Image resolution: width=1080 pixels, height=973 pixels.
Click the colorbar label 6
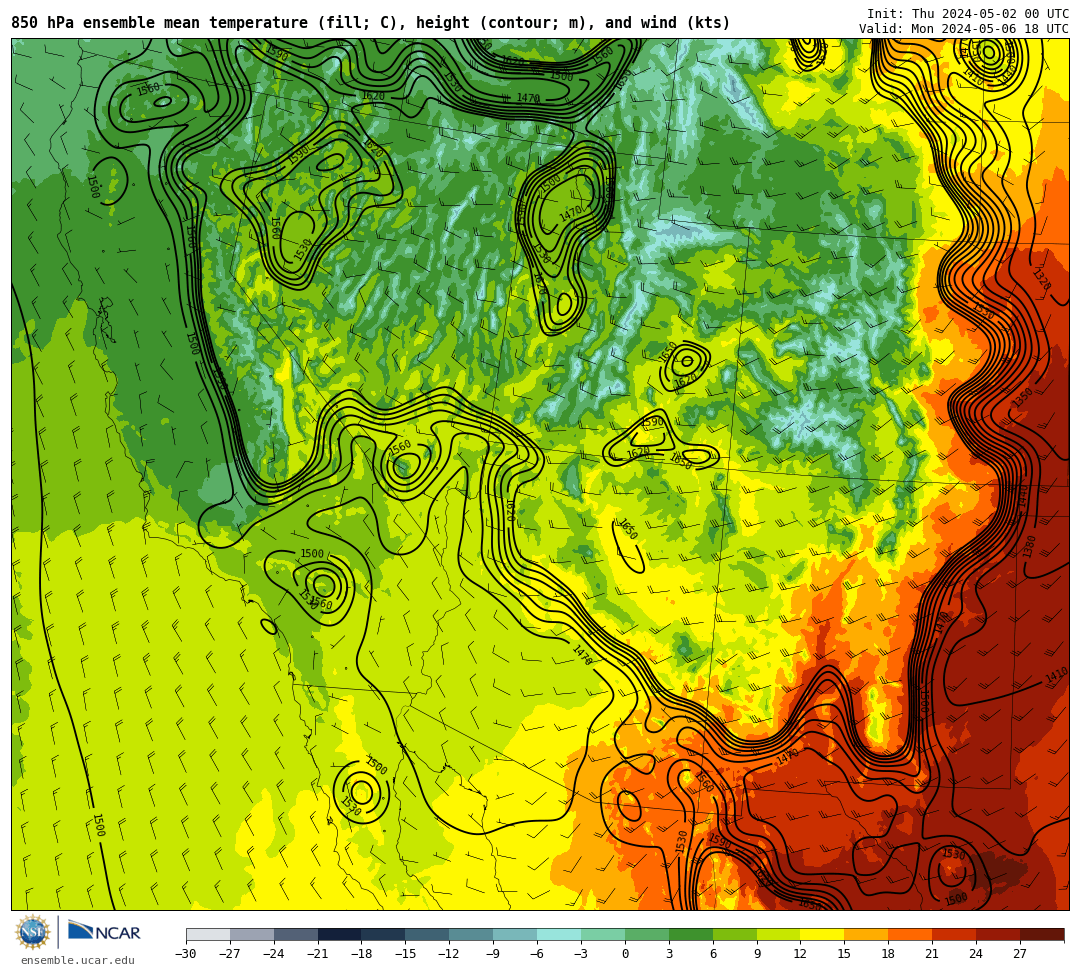[713, 954]
